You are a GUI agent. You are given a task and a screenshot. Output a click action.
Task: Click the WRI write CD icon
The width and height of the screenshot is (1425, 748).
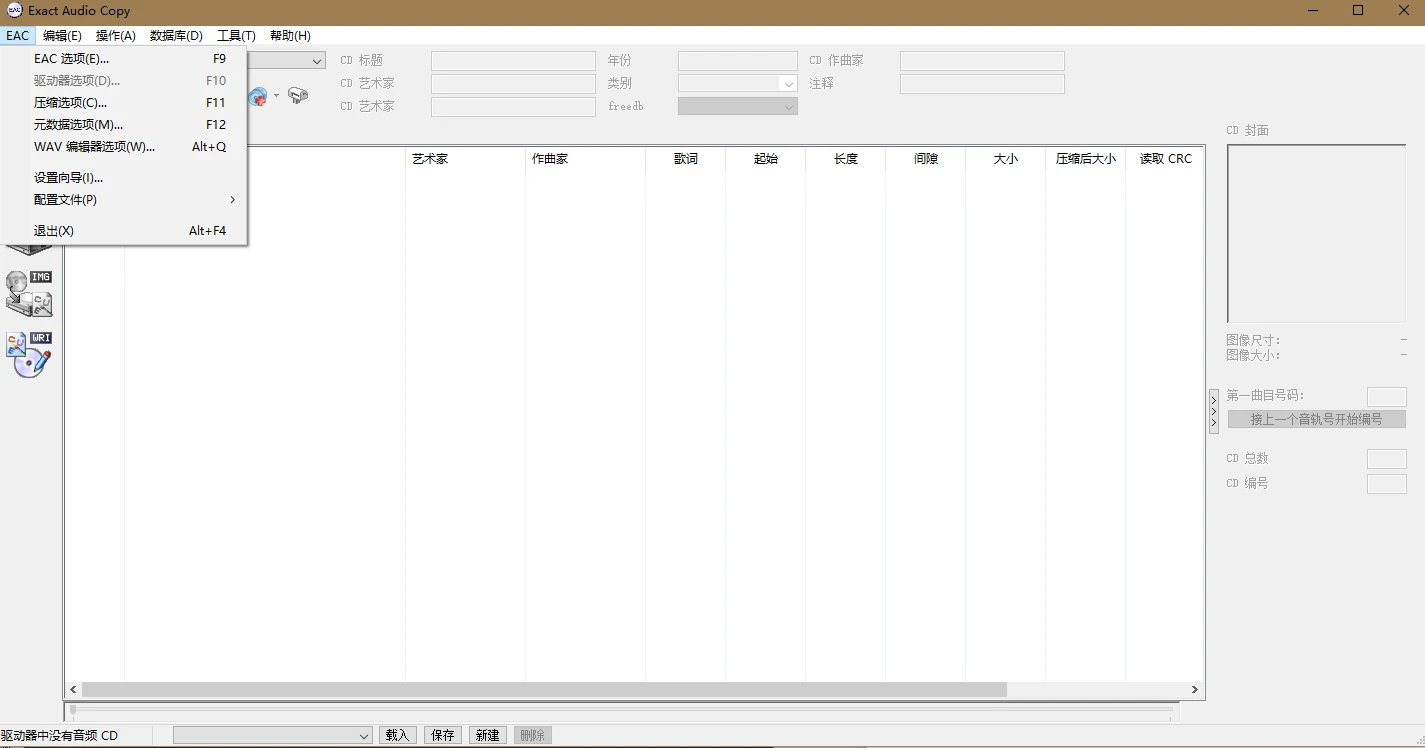pyautogui.click(x=29, y=354)
